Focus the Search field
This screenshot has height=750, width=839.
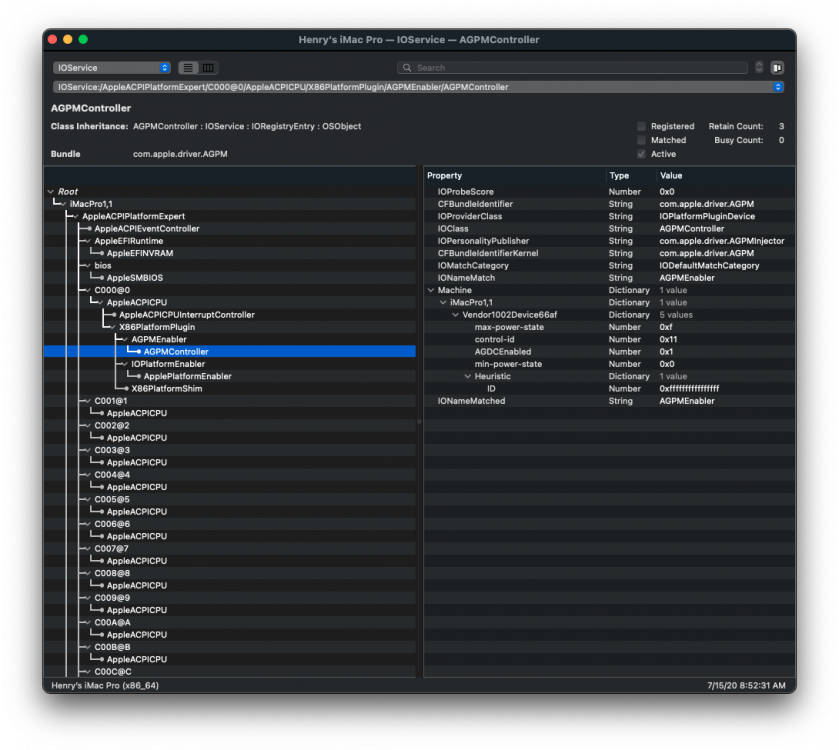click(572, 68)
